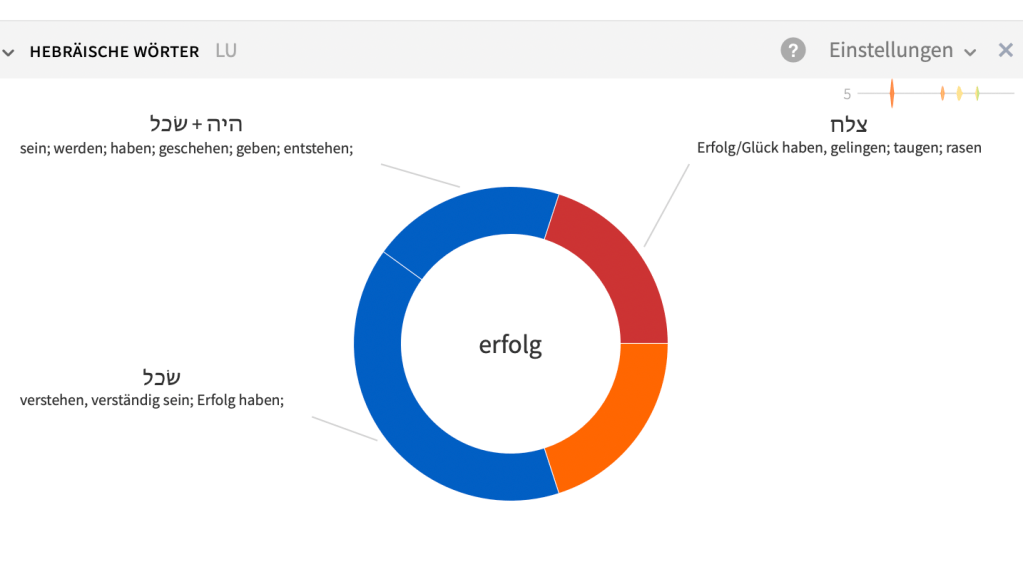
Task: Click the LU label in header
Action: [226, 50]
